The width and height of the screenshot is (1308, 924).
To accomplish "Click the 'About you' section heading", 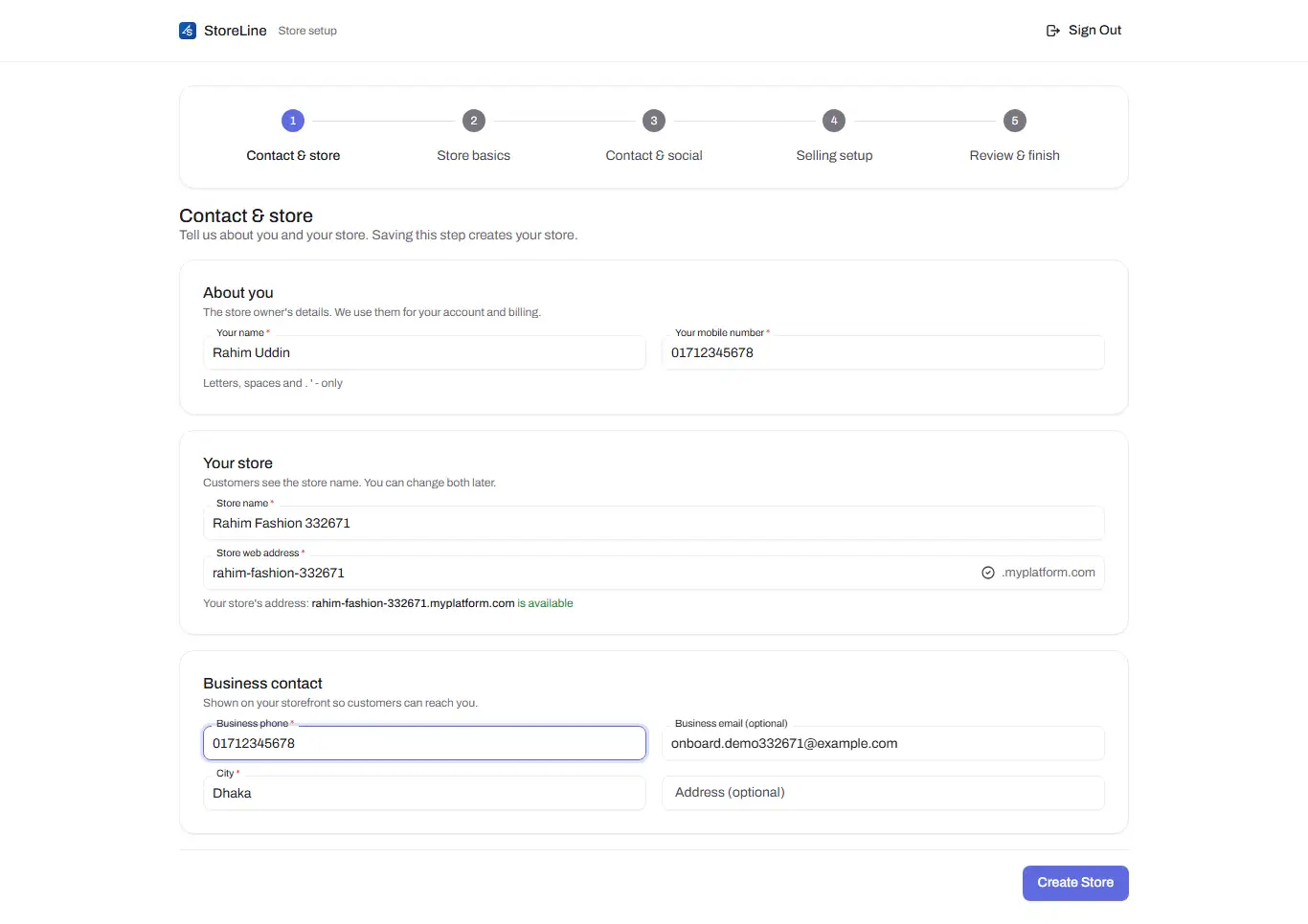I will pyautogui.click(x=238, y=293).
